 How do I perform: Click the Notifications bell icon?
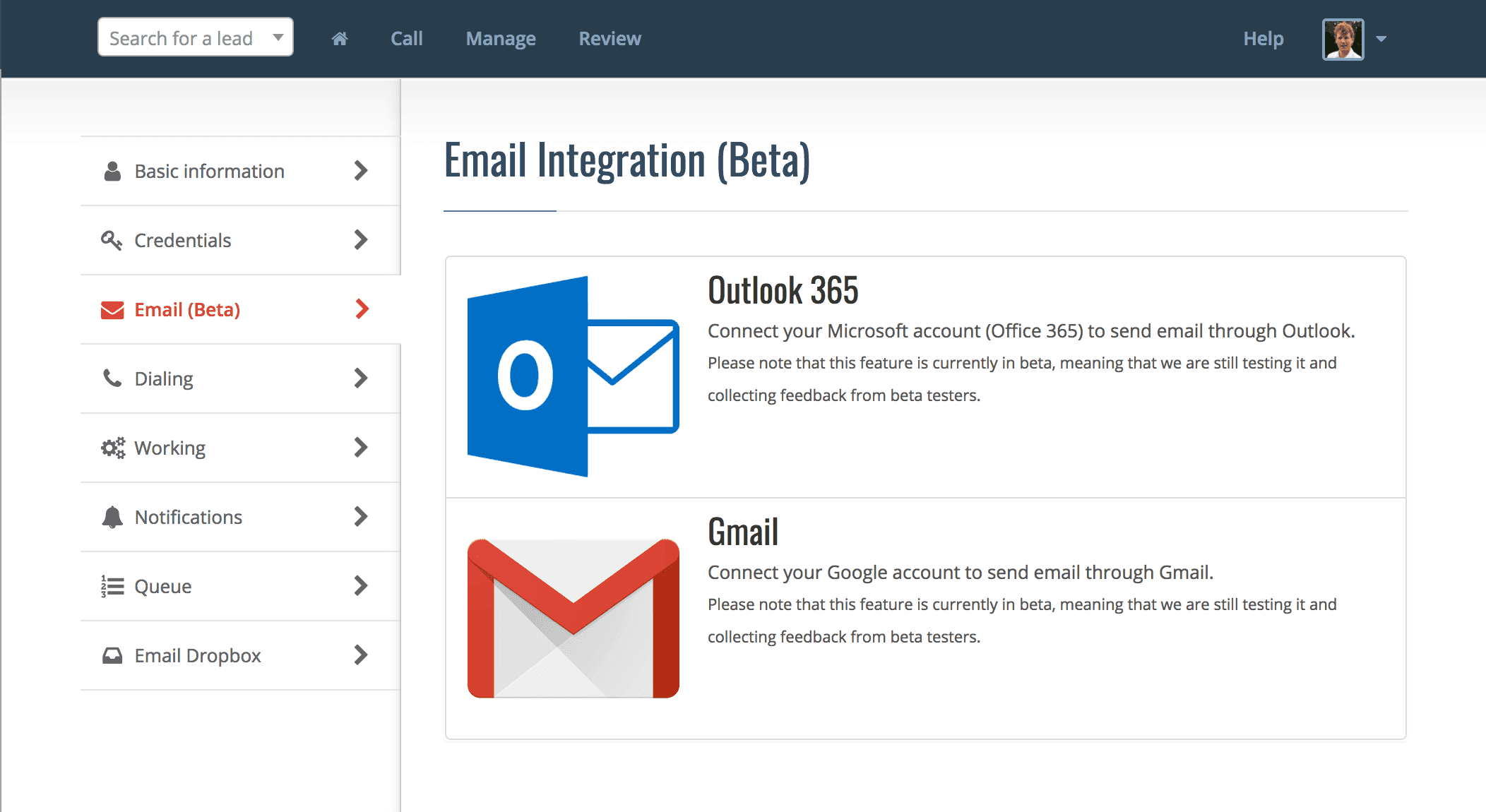pyautogui.click(x=112, y=517)
